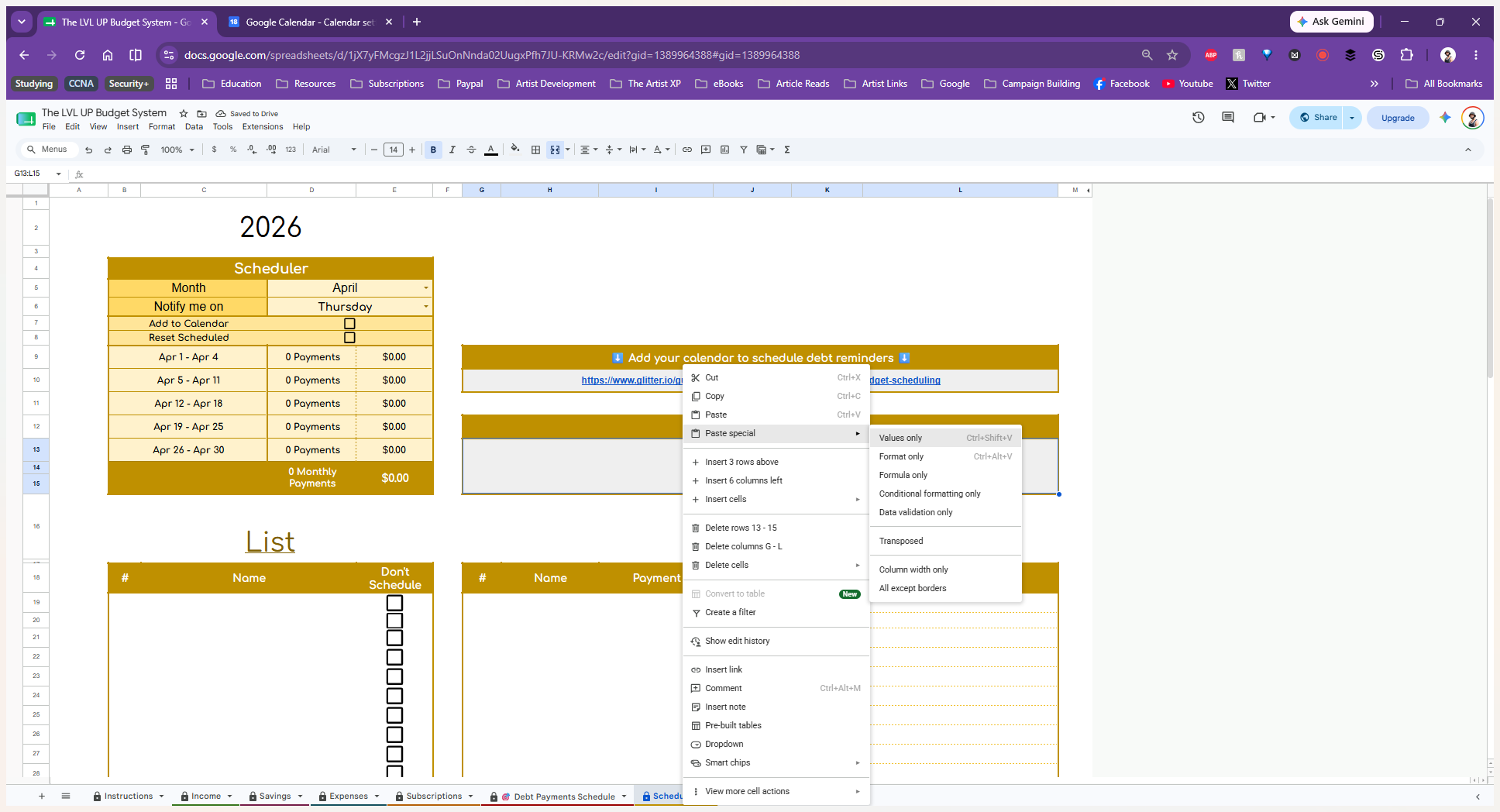Click the Merge cells icon
The height and width of the screenshot is (812, 1500).
tap(555, 150)
